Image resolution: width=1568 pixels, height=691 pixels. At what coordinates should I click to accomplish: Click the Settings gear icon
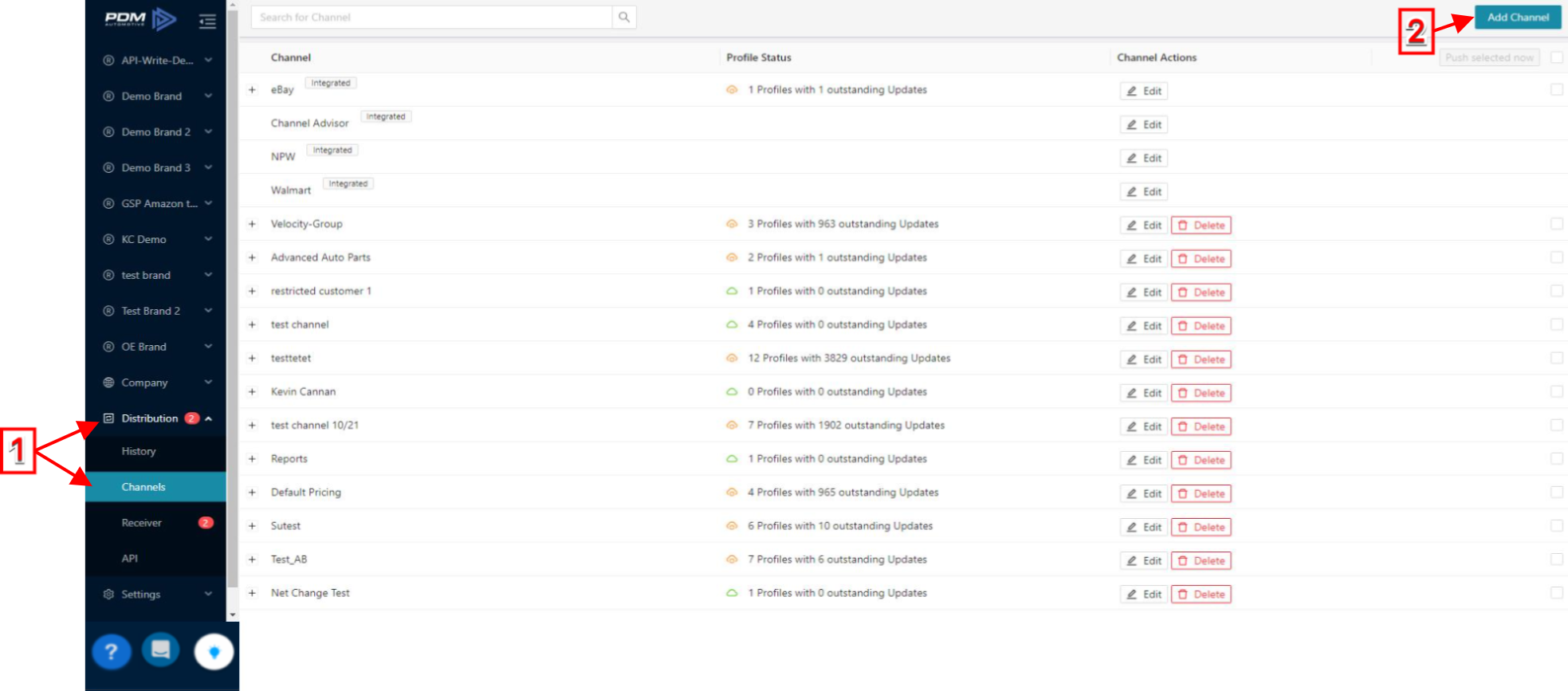point(108,595)
